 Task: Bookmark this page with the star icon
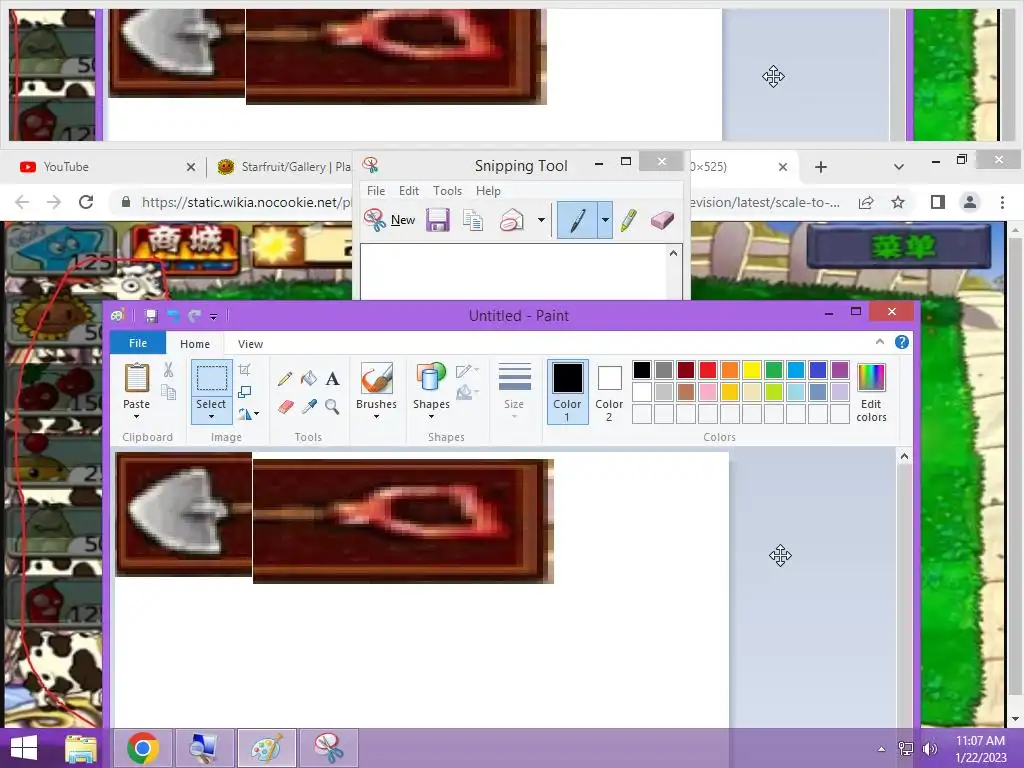pos(898,202)
